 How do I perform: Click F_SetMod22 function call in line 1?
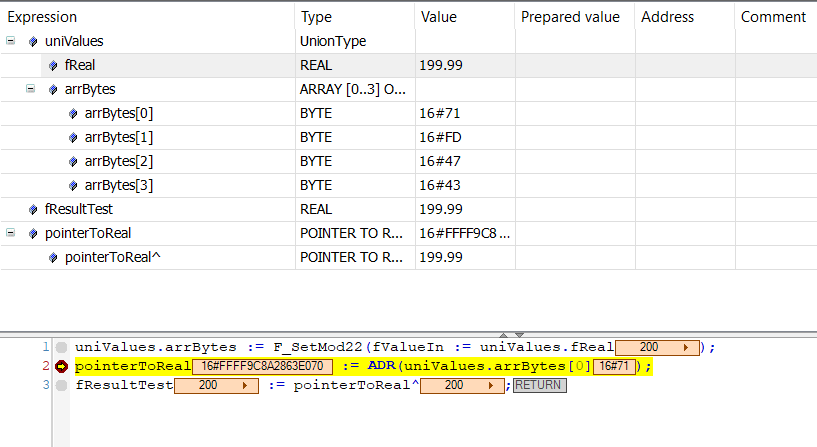pyautogui.click(x=317, y=347)
